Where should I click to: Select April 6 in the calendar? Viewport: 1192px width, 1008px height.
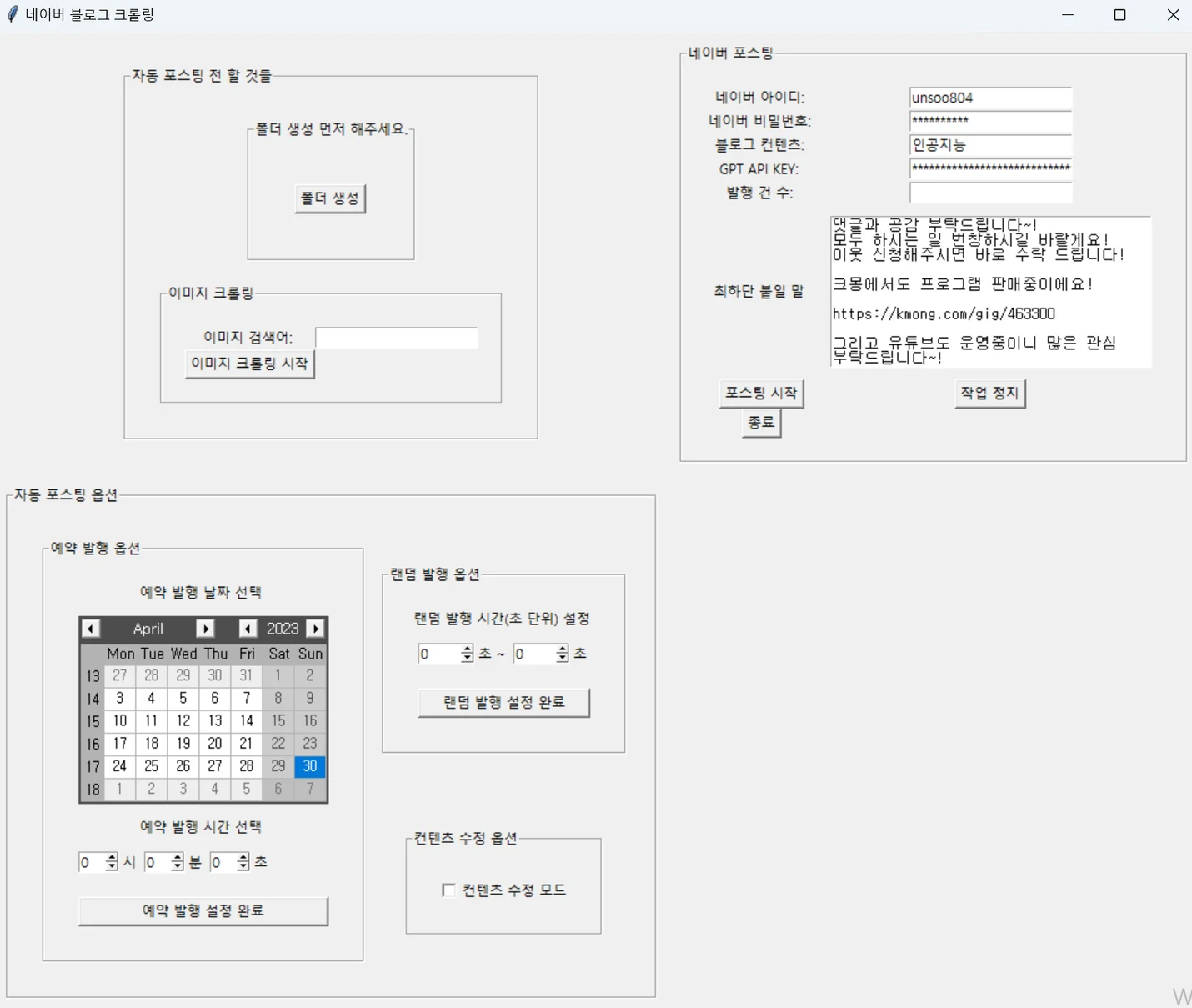(x=215, y=698)
